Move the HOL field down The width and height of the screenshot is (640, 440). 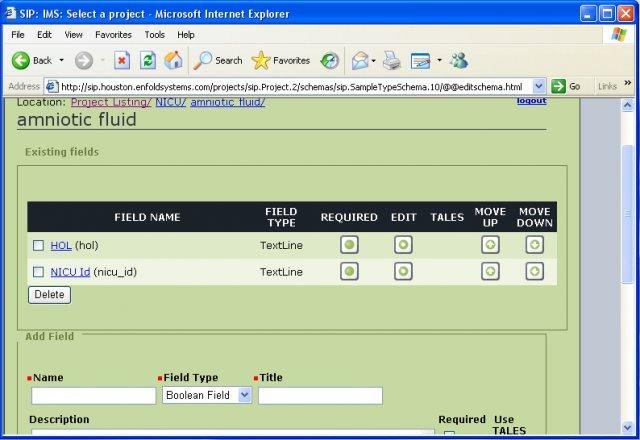pyautogui.click(x=535, y=245)
